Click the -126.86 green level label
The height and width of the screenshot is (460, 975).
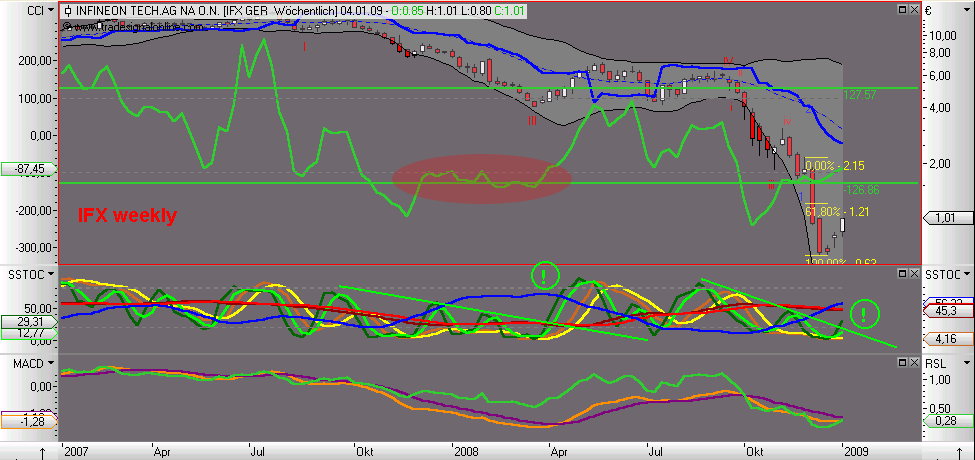(x=862, y=189)
